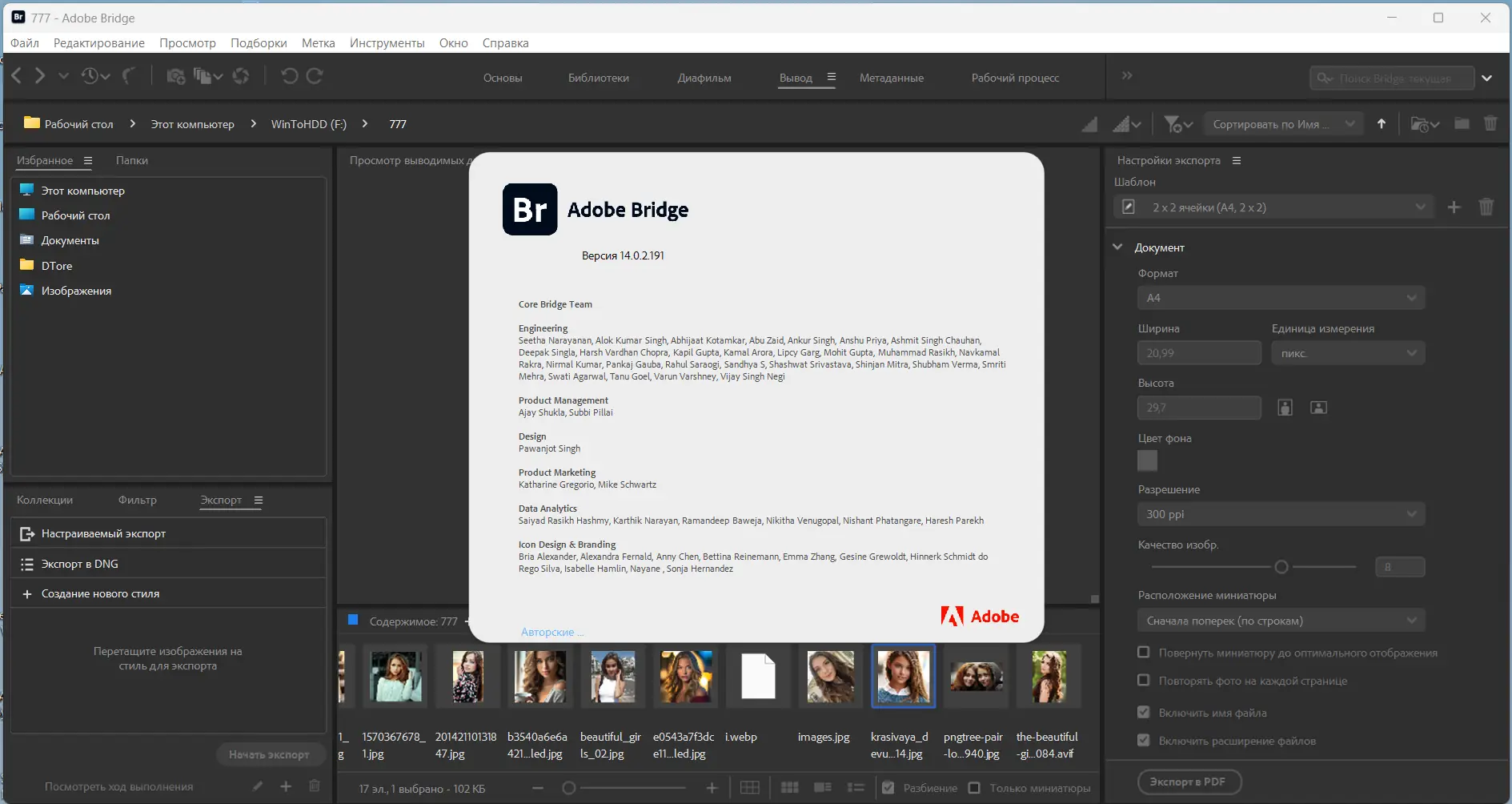
Task: Click the boomerang return icon in toolbar
Action: point(128,76)
